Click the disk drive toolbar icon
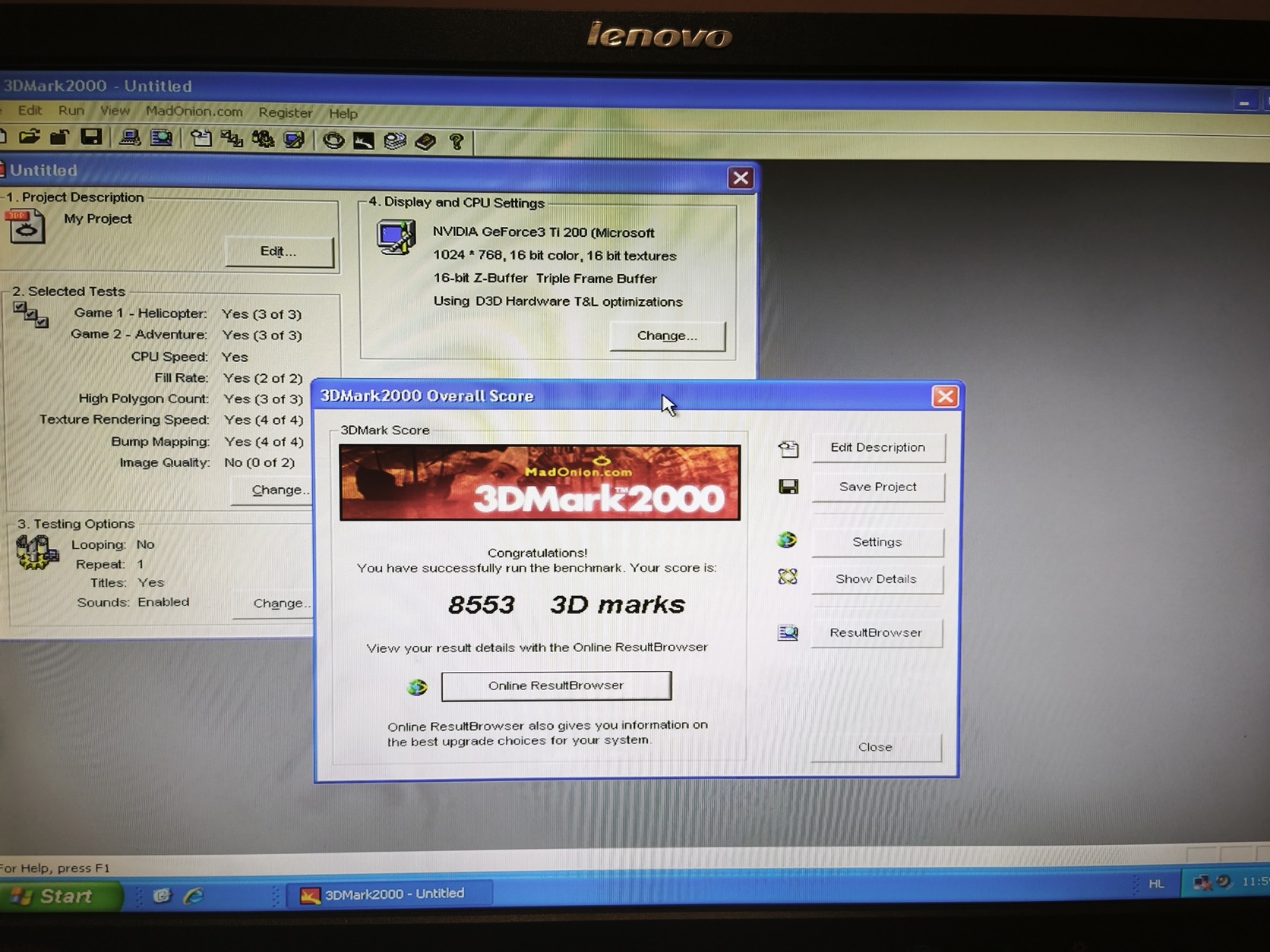This screenshot has height=952, width=1270. point(395,141)
